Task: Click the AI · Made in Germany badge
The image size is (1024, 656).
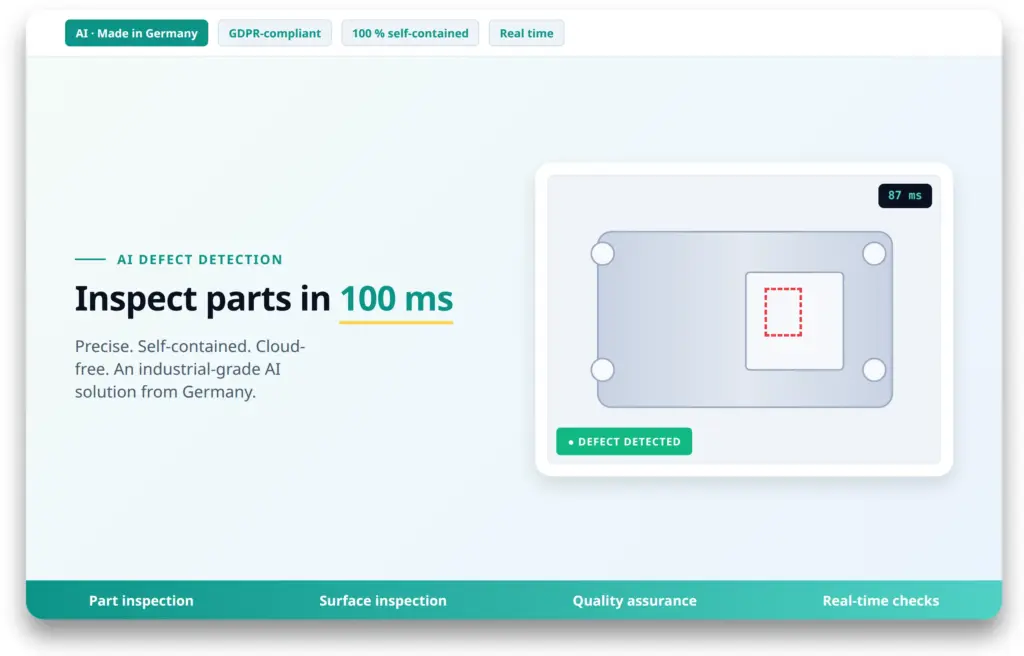Action: [x=136, y=33]
